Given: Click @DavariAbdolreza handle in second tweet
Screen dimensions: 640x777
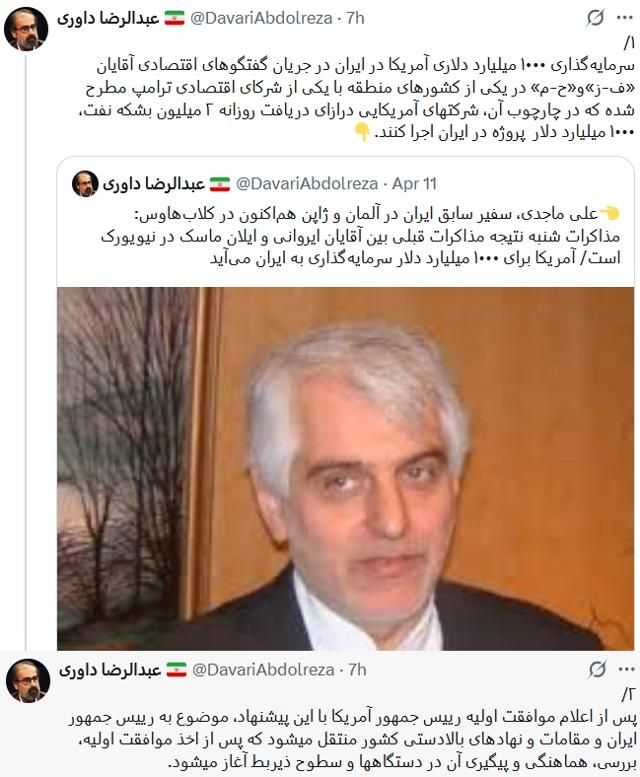Looking at the screenshot, I should tap(263, 670).
